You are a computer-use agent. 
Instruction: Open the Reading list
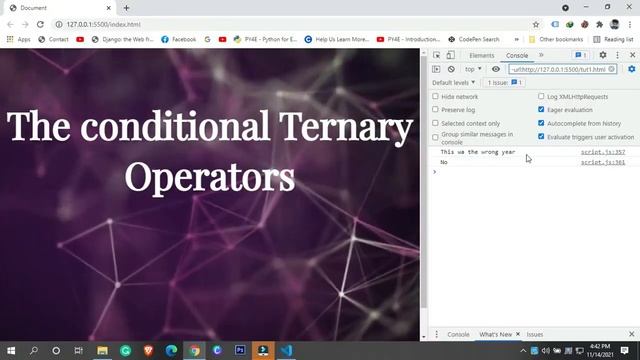coord(613,39)
